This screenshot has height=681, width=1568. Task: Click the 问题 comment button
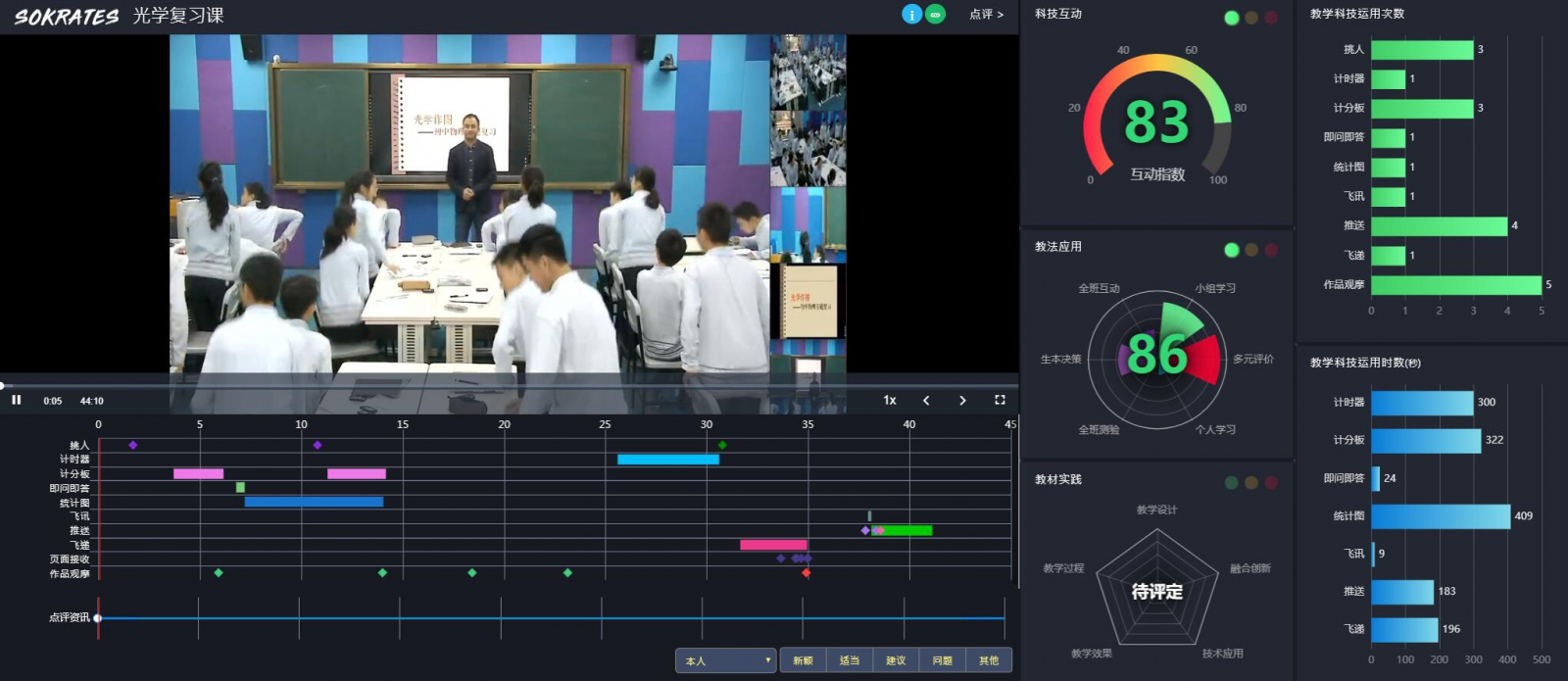tap(942, 660)
